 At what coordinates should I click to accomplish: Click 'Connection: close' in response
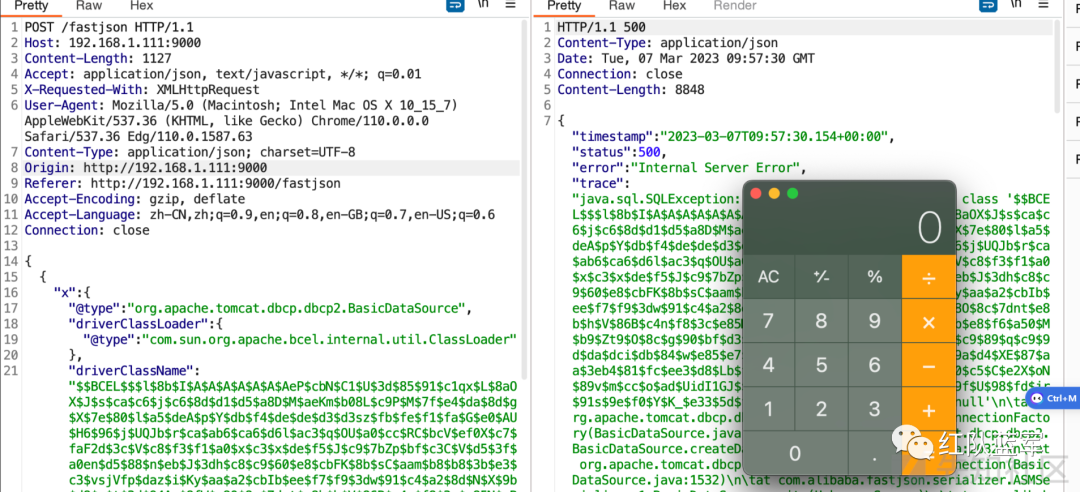click(620, 74)
